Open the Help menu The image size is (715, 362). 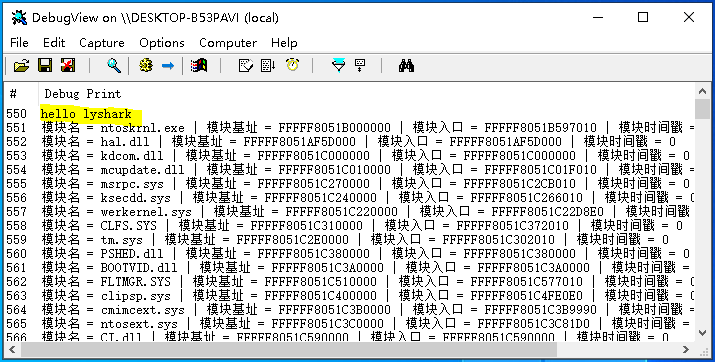284,43
